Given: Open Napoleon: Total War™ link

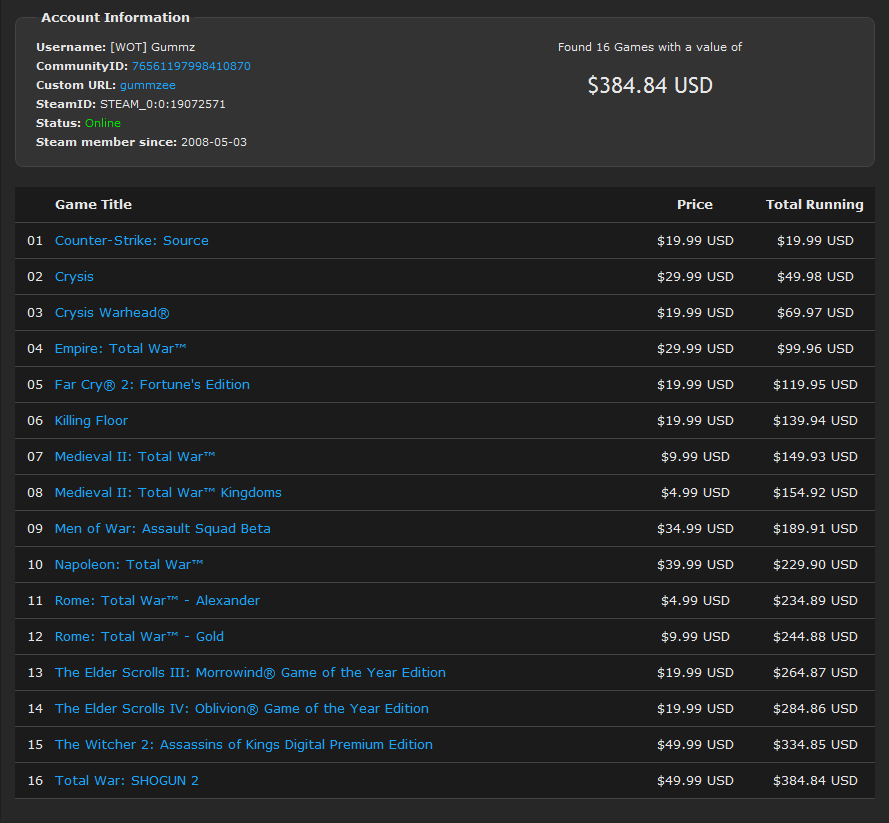Looking at the screenshot, I should coord(128,564).
